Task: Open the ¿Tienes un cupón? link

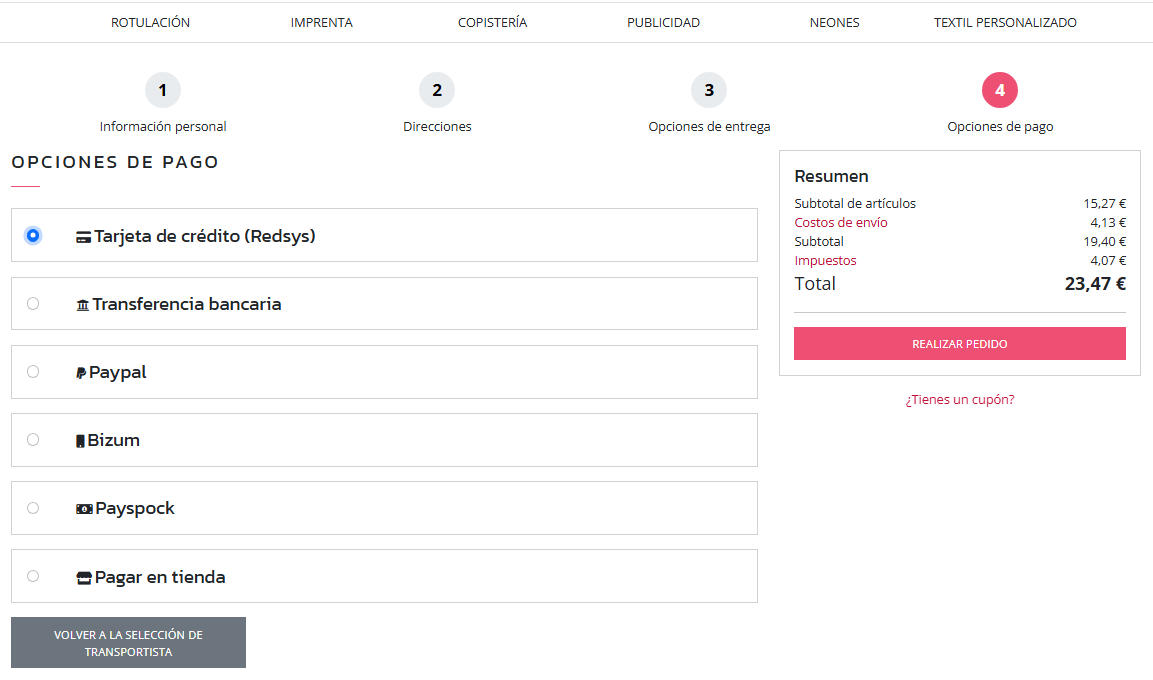Action: click(x=960, y=400)
